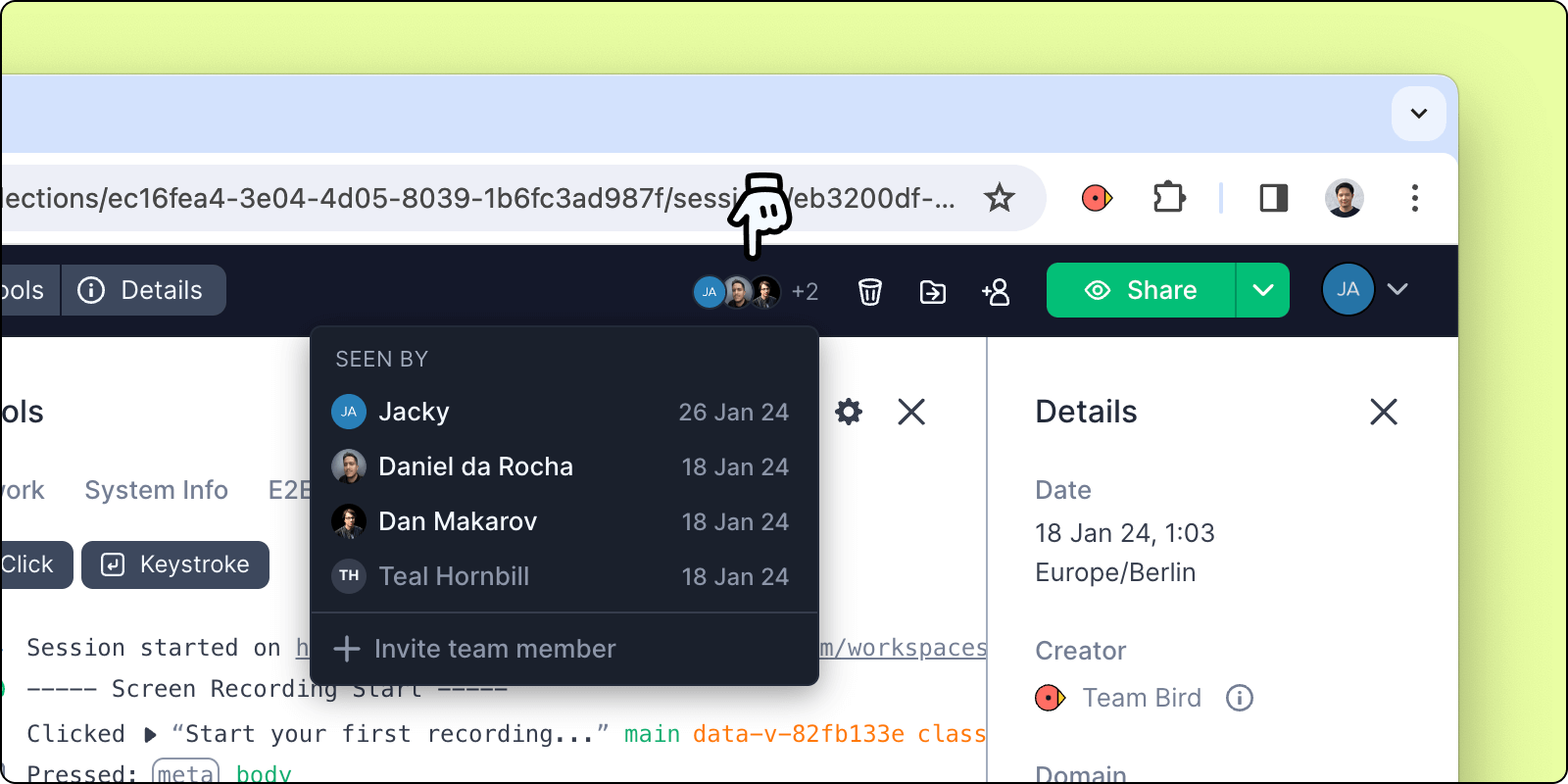Screen dimensions: 1568x784
Task: Click the trash delete session icon
Action: click(869, 292)
